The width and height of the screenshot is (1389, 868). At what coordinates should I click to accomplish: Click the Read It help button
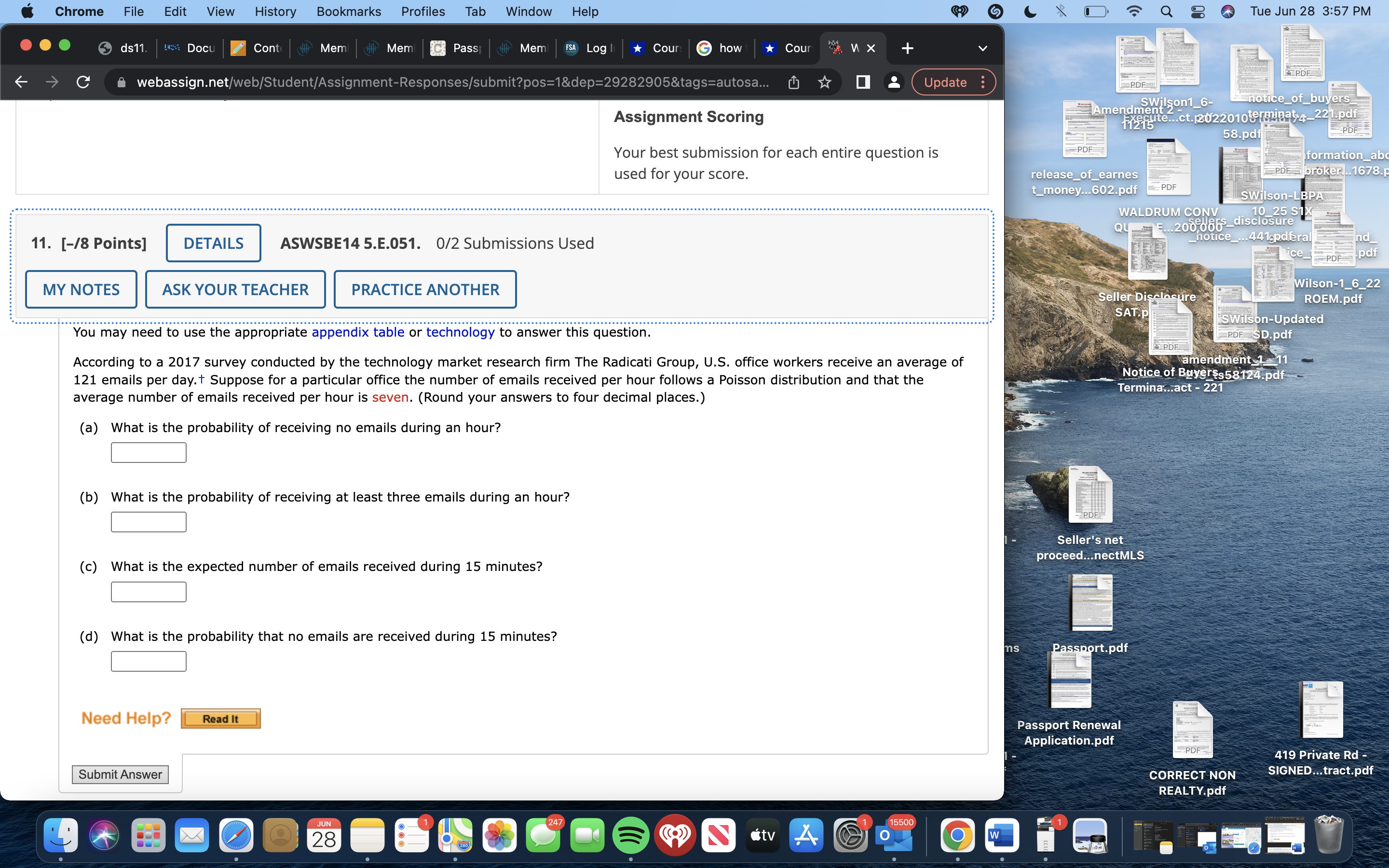pos(220,718)
